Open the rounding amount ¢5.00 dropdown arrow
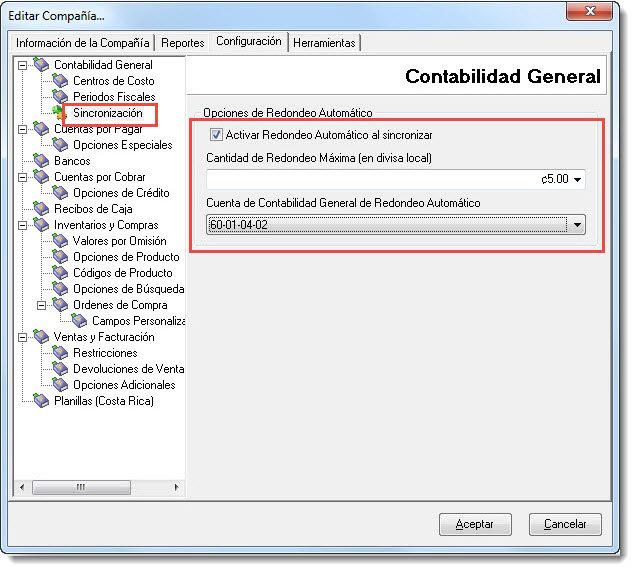635x571 pixels. (578, 179)
